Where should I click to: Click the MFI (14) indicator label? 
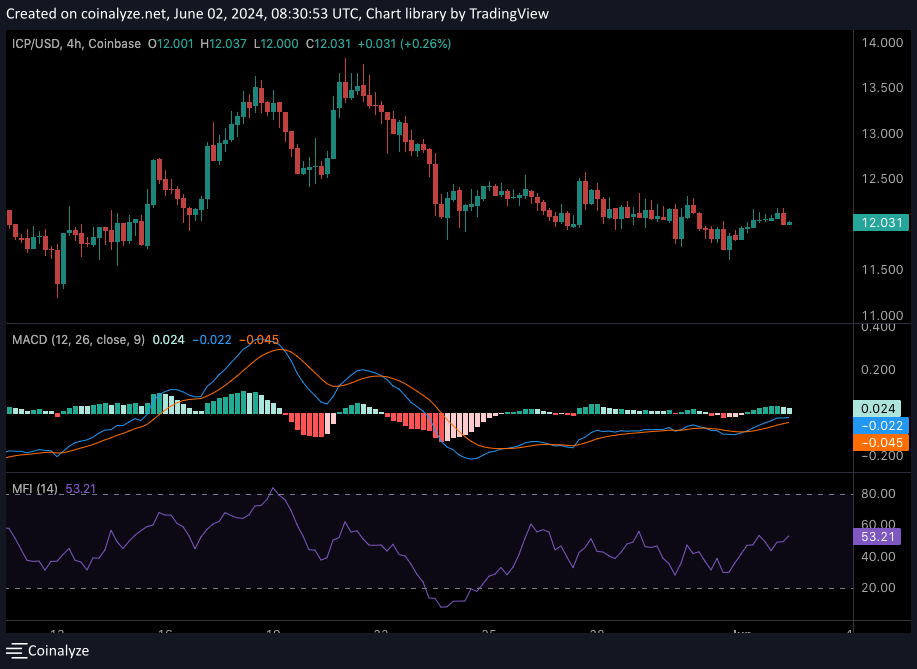(34, 489)
